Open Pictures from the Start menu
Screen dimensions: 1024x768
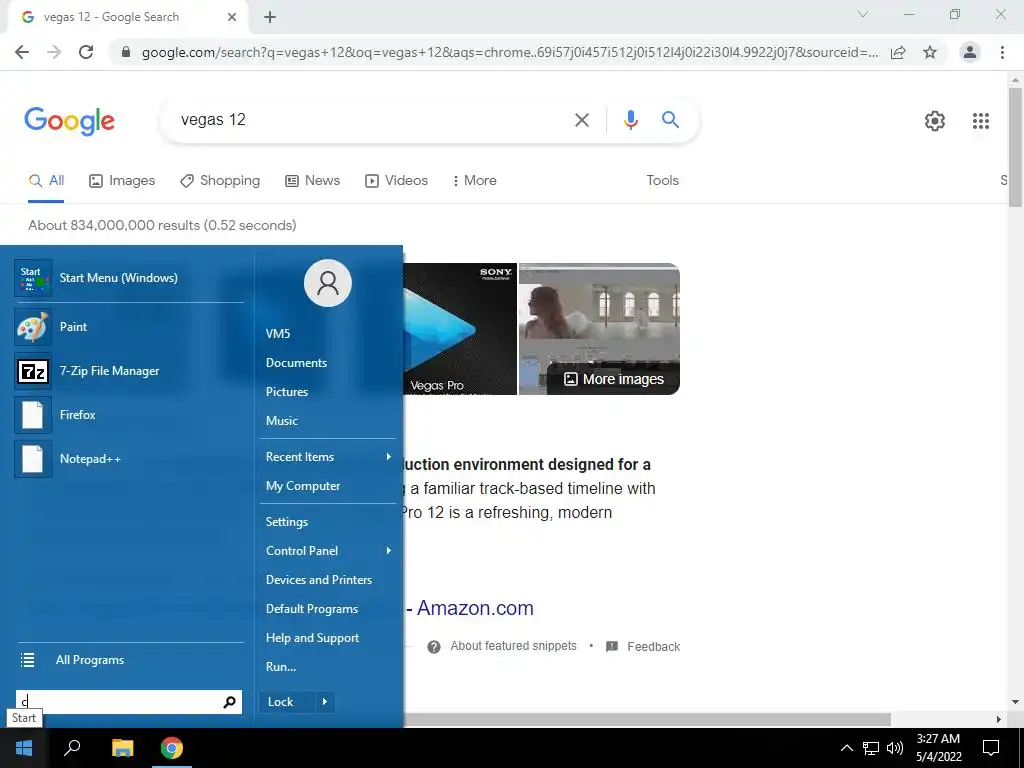click(x=328, y=392)
